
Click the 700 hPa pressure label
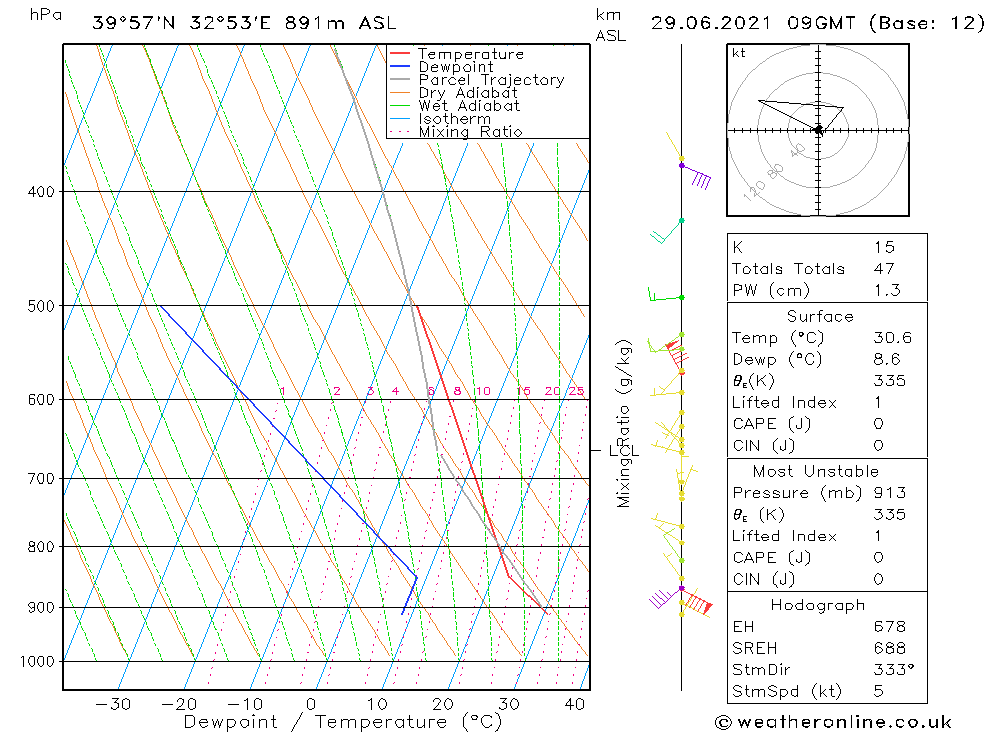tap(41, 478)
